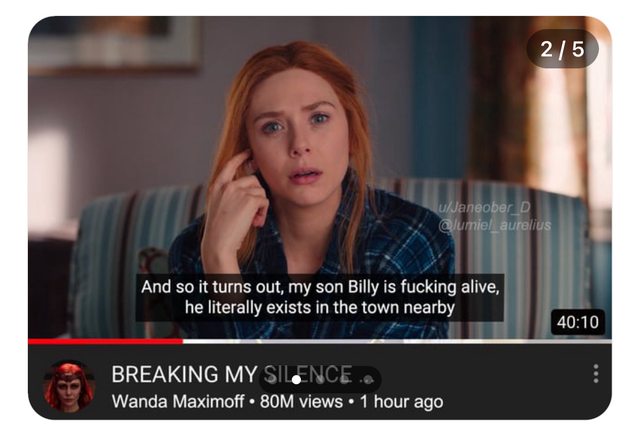Click the grey unwatched progress bar portion
The height and width of the screenshot is (427, 640).
pos(397,341)
